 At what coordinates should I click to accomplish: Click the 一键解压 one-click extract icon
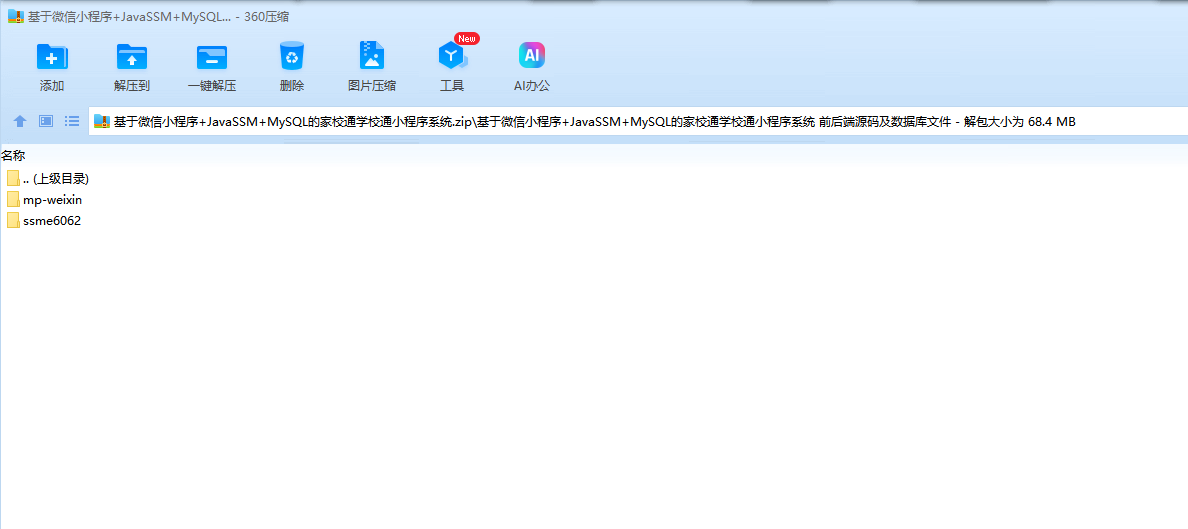coord(211,57)
